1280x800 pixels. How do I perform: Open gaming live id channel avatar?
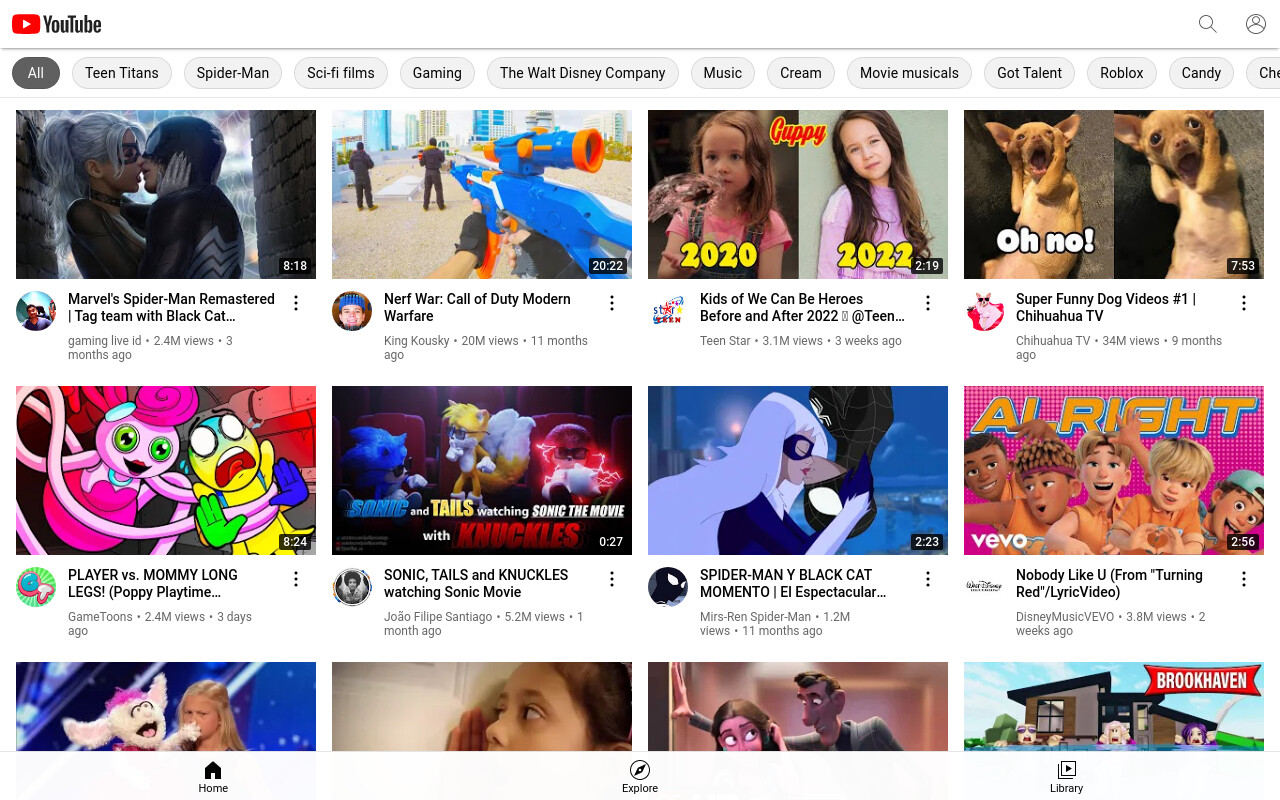[36, 311]
